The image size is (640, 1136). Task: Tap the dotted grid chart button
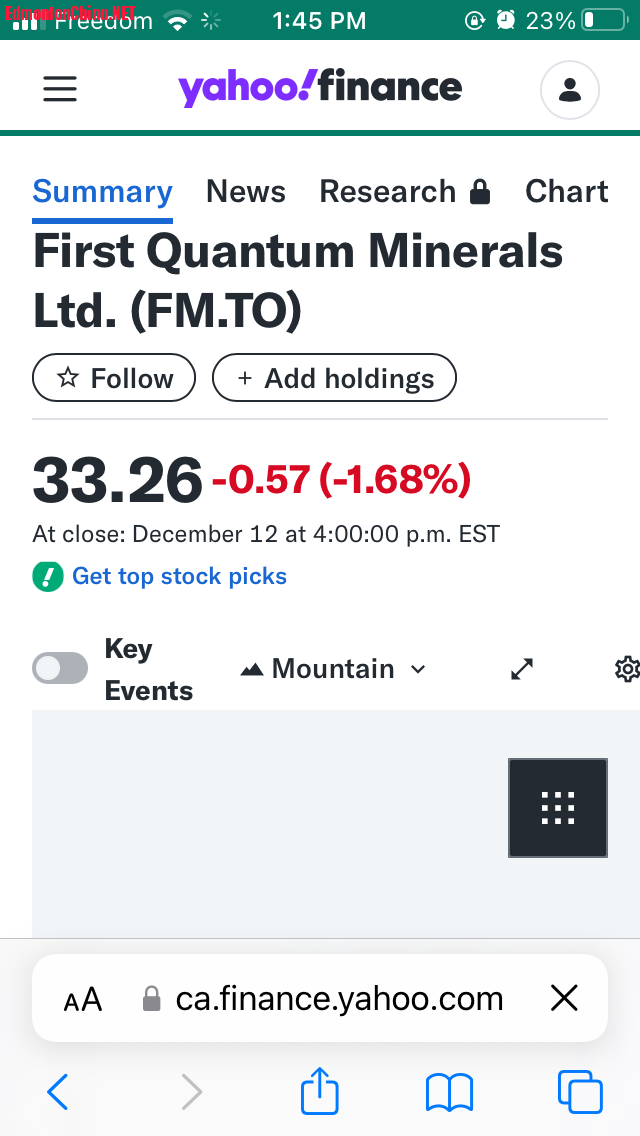click(x=557, y=807)
